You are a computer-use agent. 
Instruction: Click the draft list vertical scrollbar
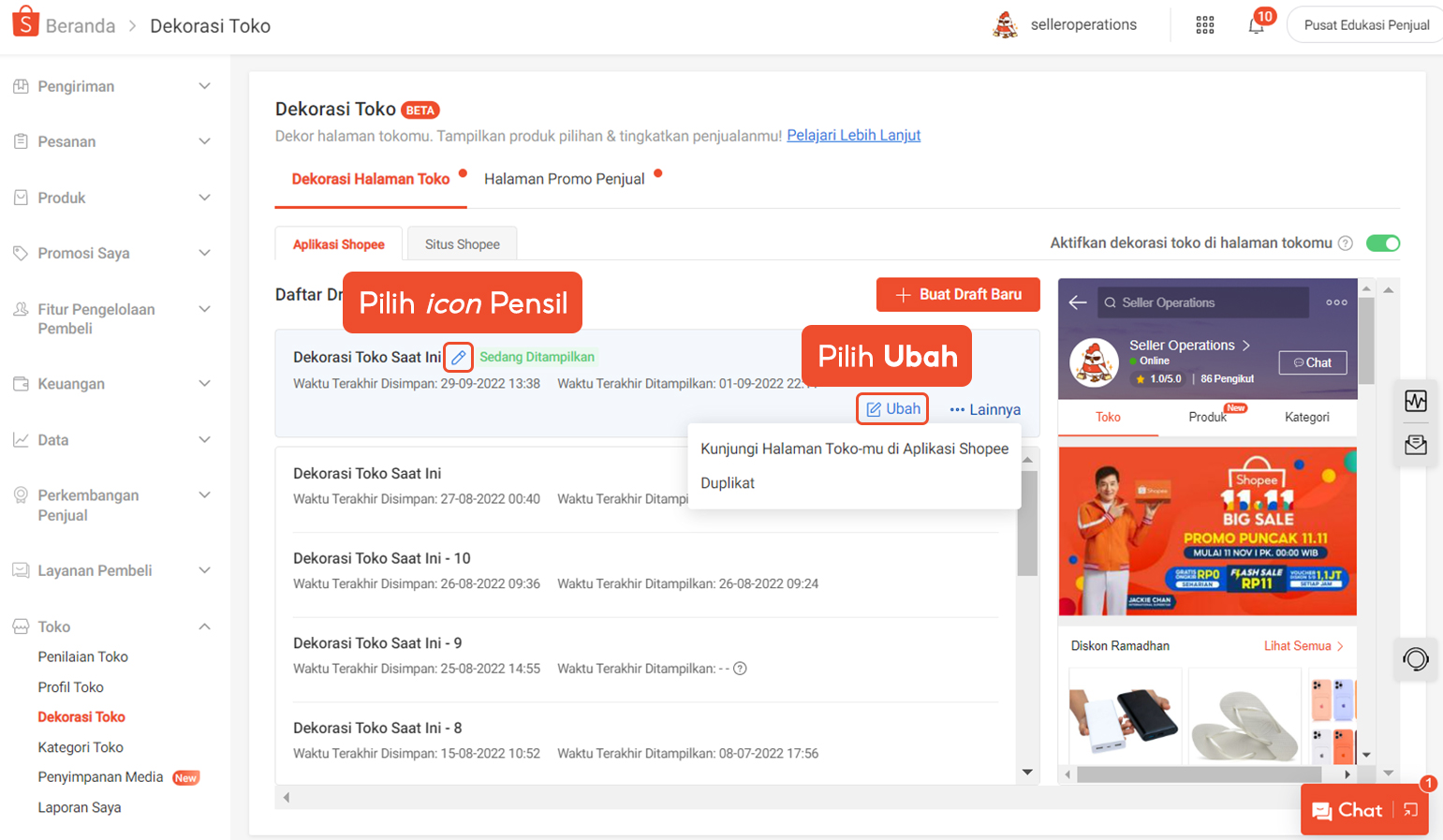tap(1027, 524)
